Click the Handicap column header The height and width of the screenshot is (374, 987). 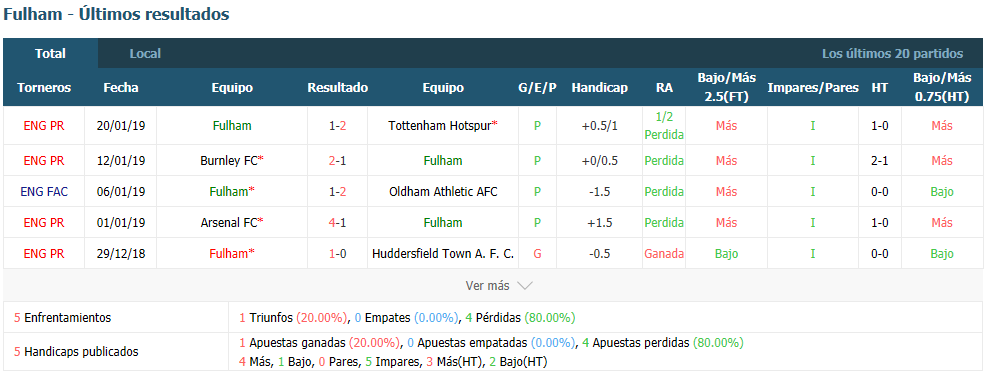pyautogui.click(x=599, y=88)
